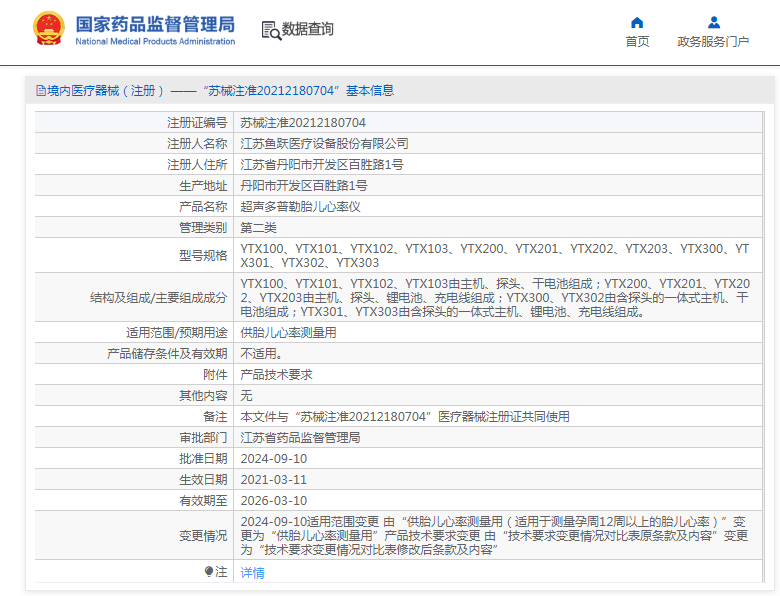Click the 适用范围/预期用途 label
The width and height of the screenshot is (780, 596).
[177, 332]
